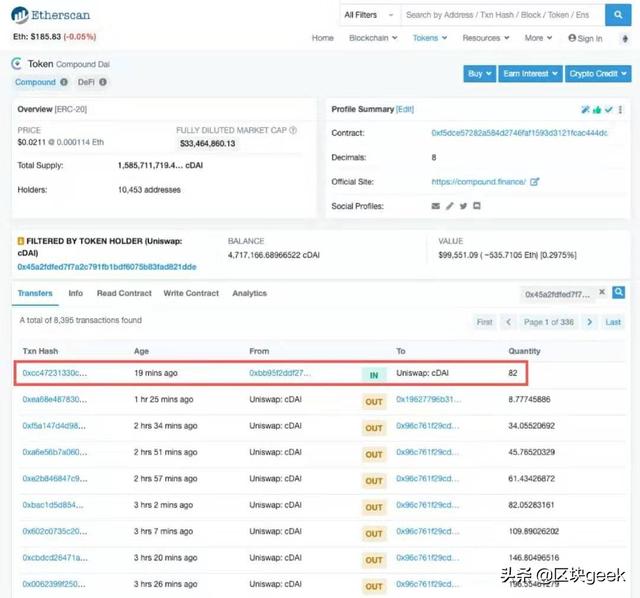Click the magic wand icon in Profile Summary
The width and height of the screenshot is (640, 598).
click(x=585, y=109)
